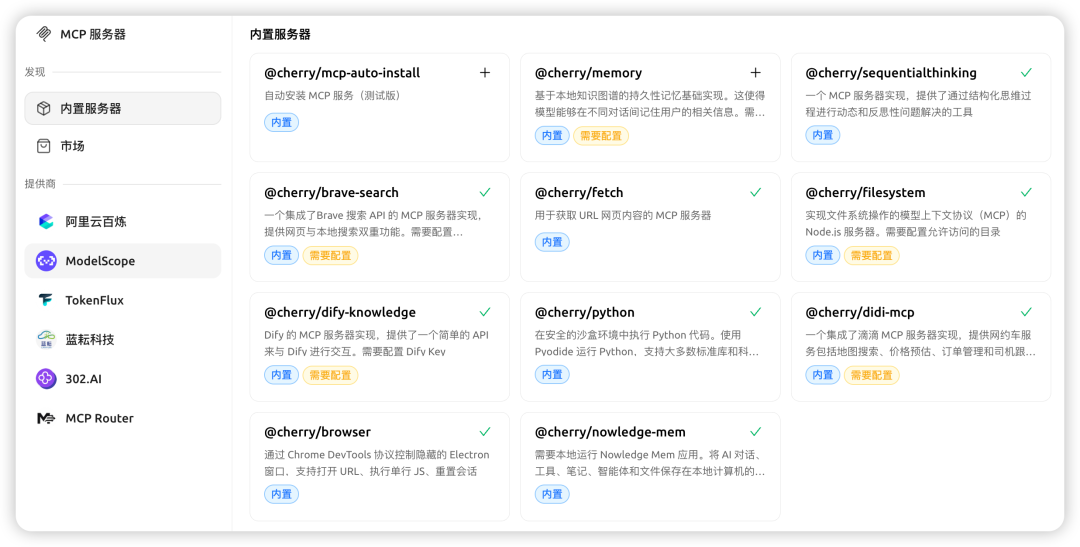
Task: Click the checkmark on @cherry/browser card
Action: point(485,432)
